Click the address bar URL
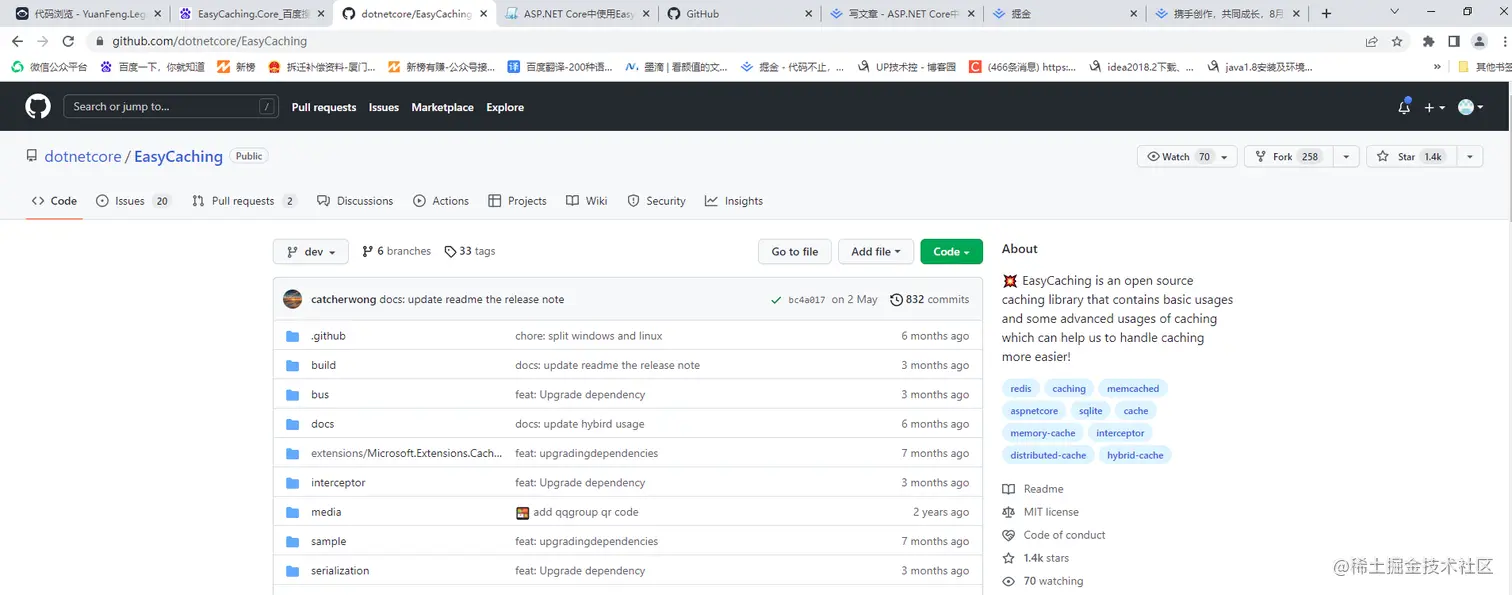This screenshot has height=595, width=1512. [x=209, y=41]
